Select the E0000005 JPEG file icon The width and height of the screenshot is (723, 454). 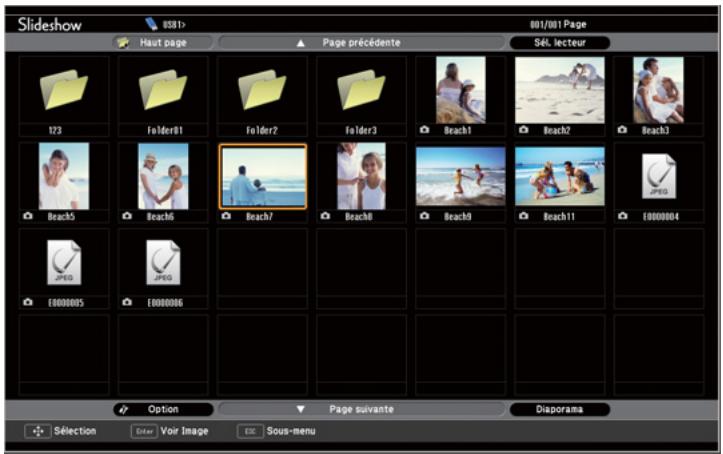tap(64, 262)
